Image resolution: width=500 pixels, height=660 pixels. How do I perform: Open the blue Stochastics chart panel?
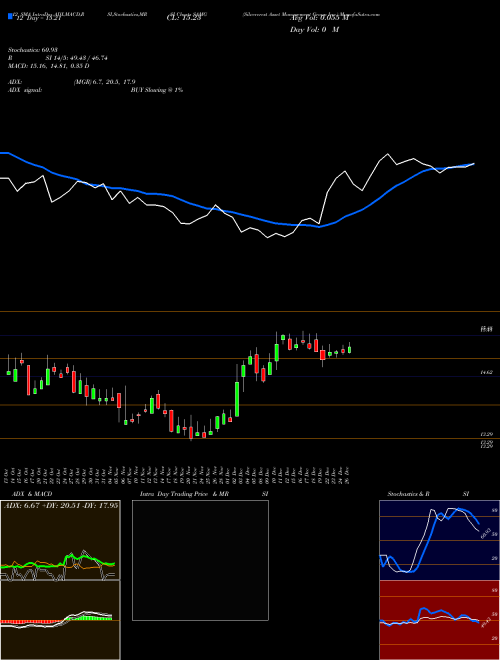439,540
